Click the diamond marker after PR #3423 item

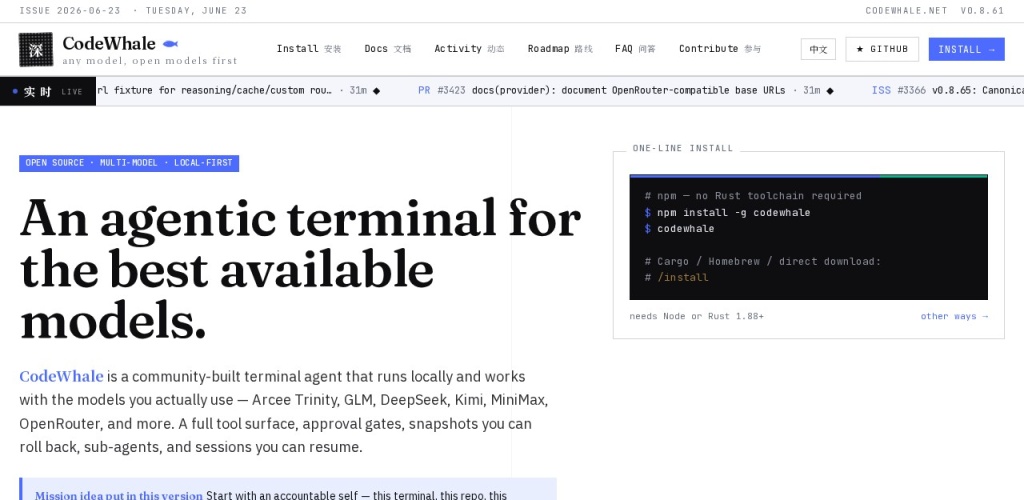click(830, 91)
